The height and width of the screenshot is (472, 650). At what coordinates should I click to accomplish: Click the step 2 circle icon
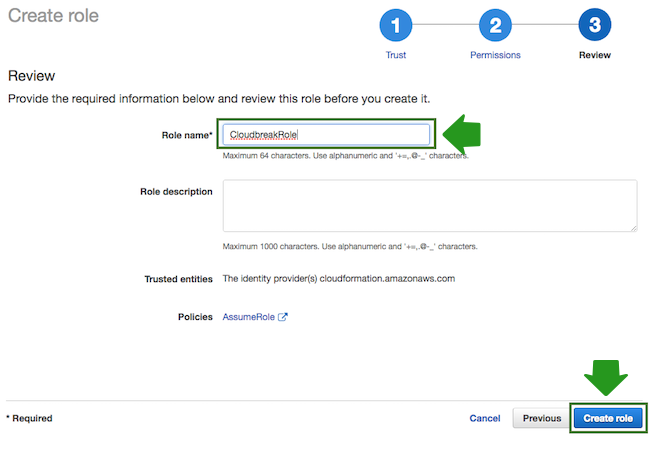(x=495, y=27)
